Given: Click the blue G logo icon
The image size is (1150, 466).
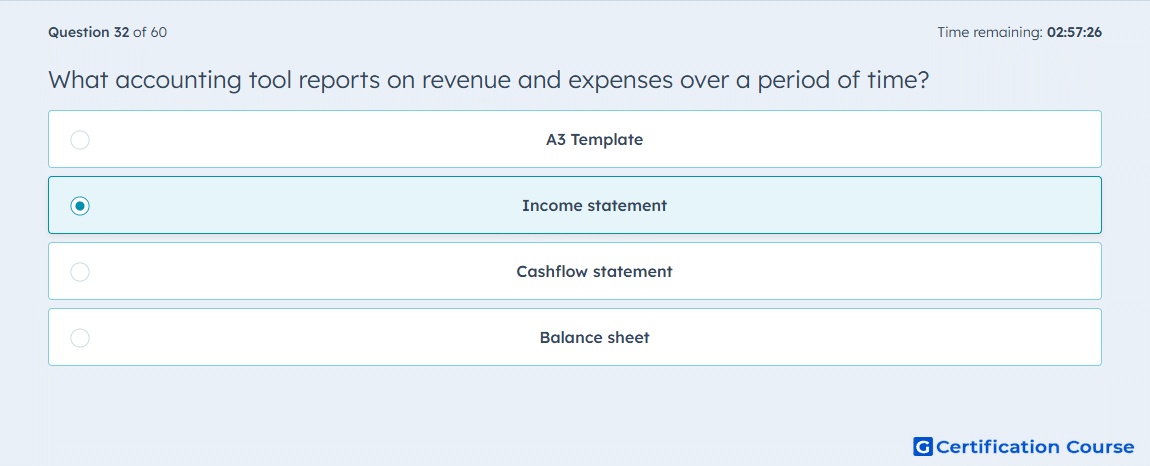Looking at the screenshot, I should pos(923,446).
